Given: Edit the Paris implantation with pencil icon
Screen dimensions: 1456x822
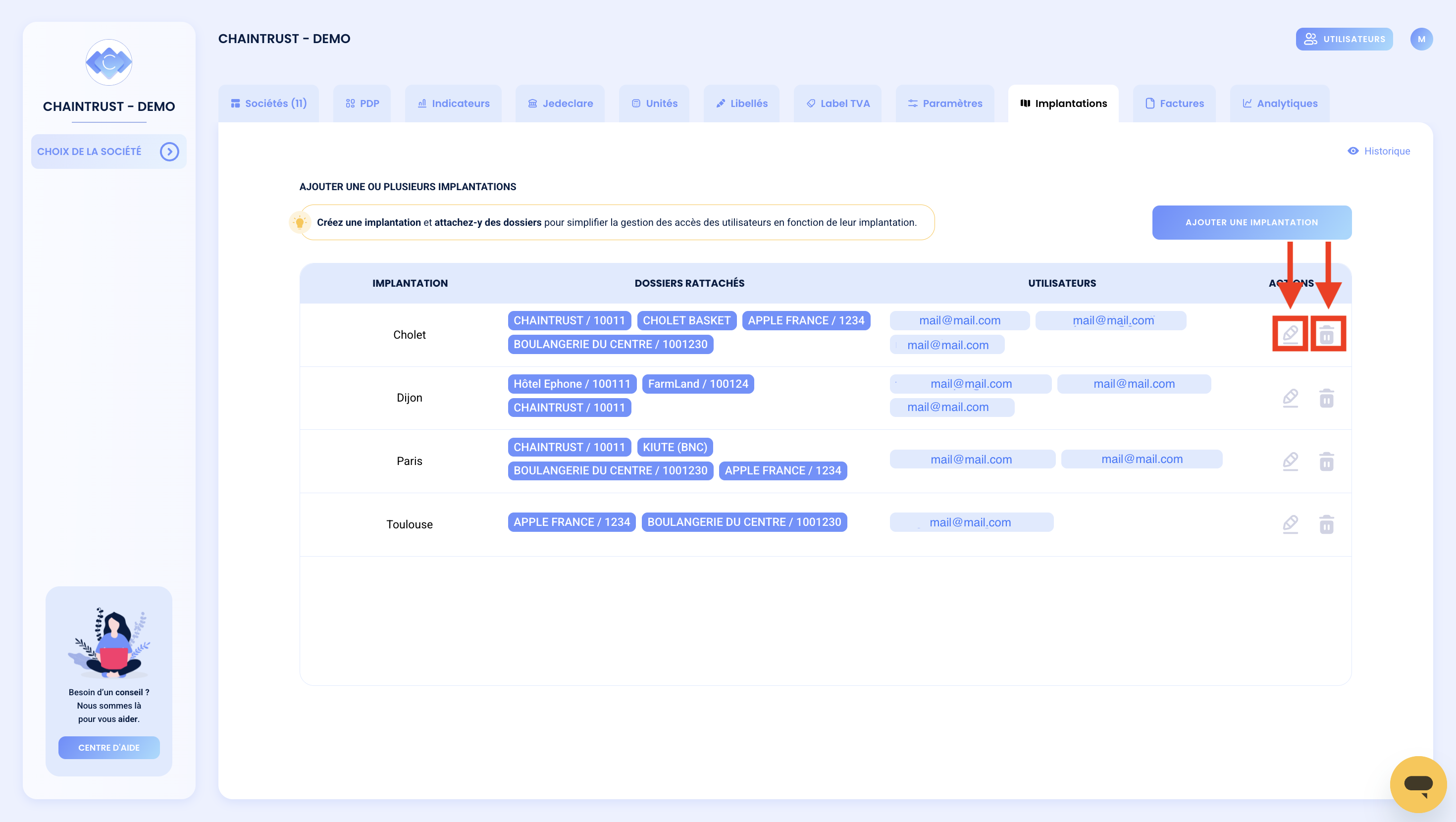Looking at the screenshot, I should (1290, 462).
